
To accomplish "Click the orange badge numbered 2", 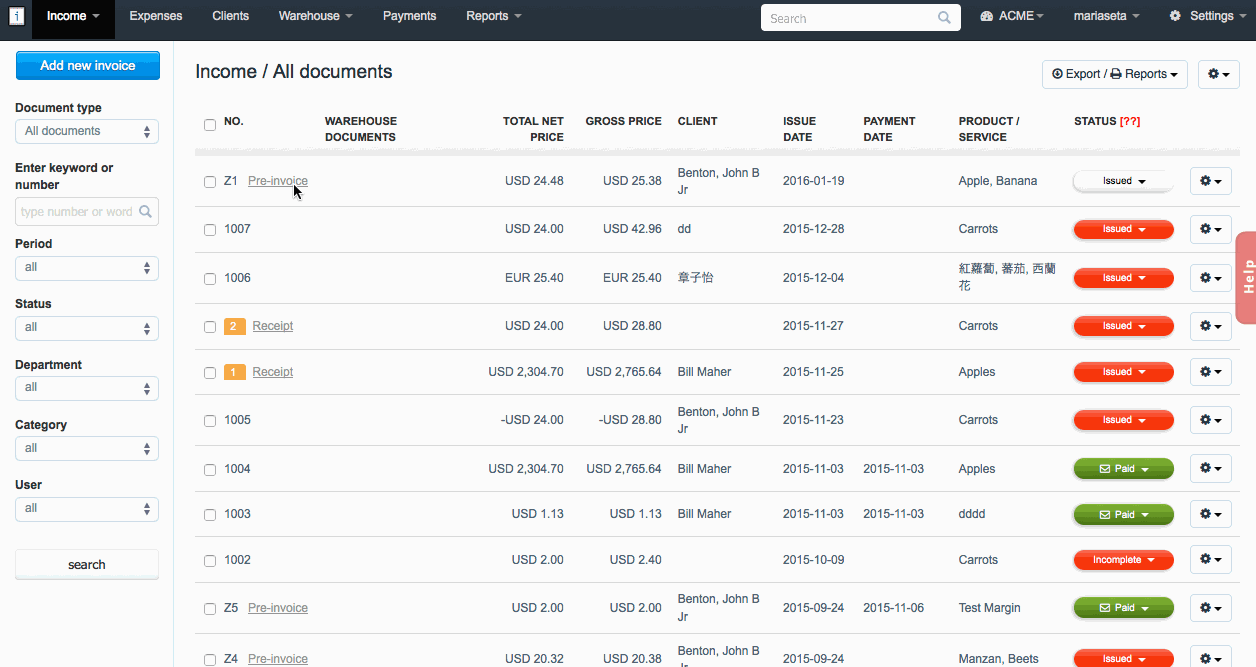I will coord(234,326).
